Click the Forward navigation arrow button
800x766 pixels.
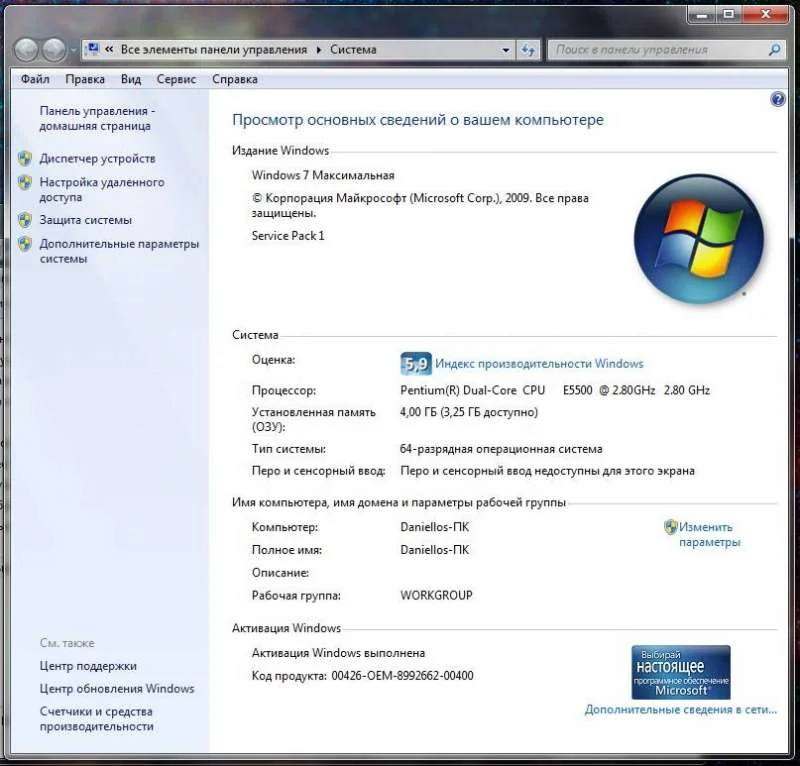[54, 50]
